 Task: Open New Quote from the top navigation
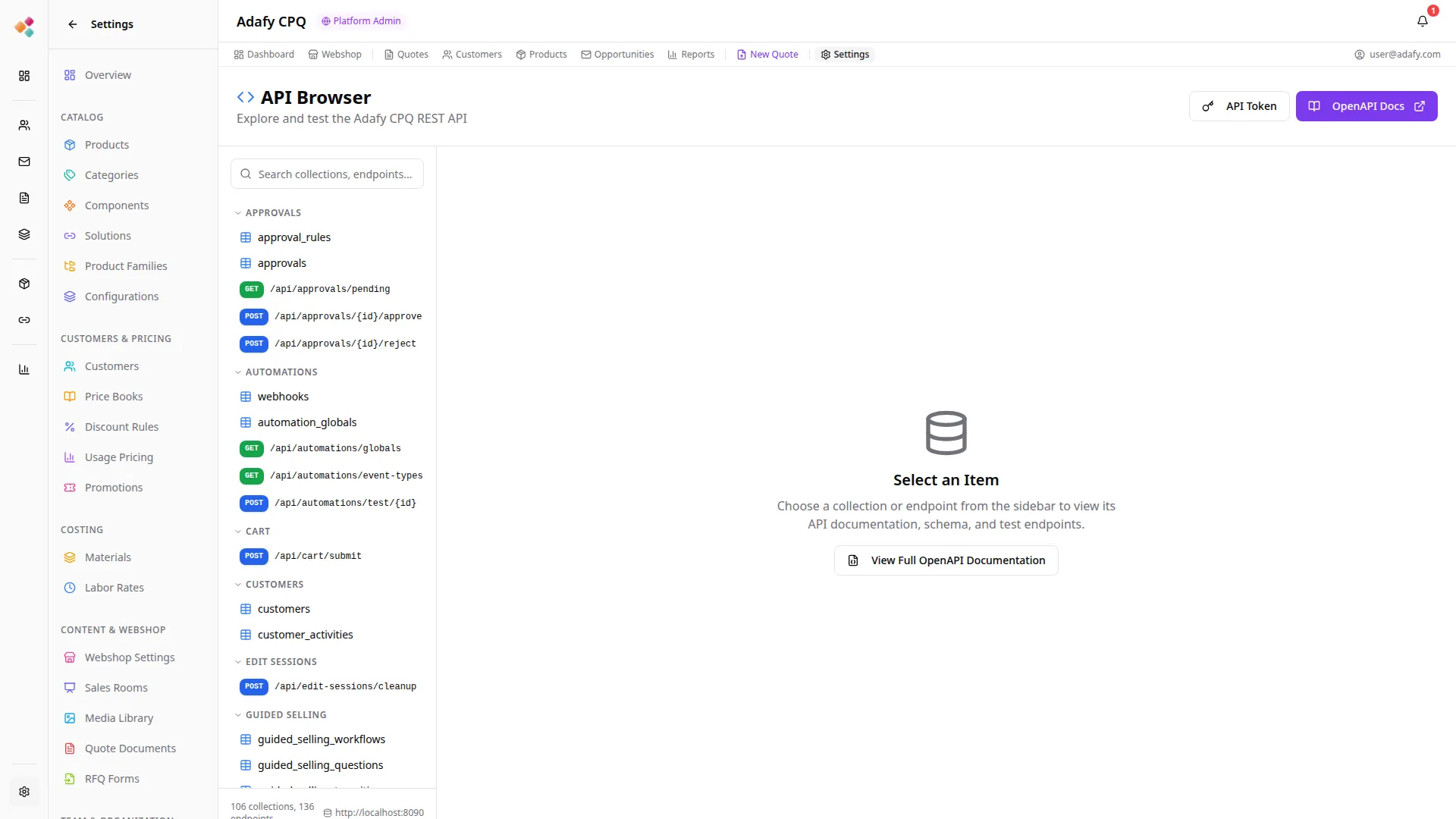coord(767,54)
